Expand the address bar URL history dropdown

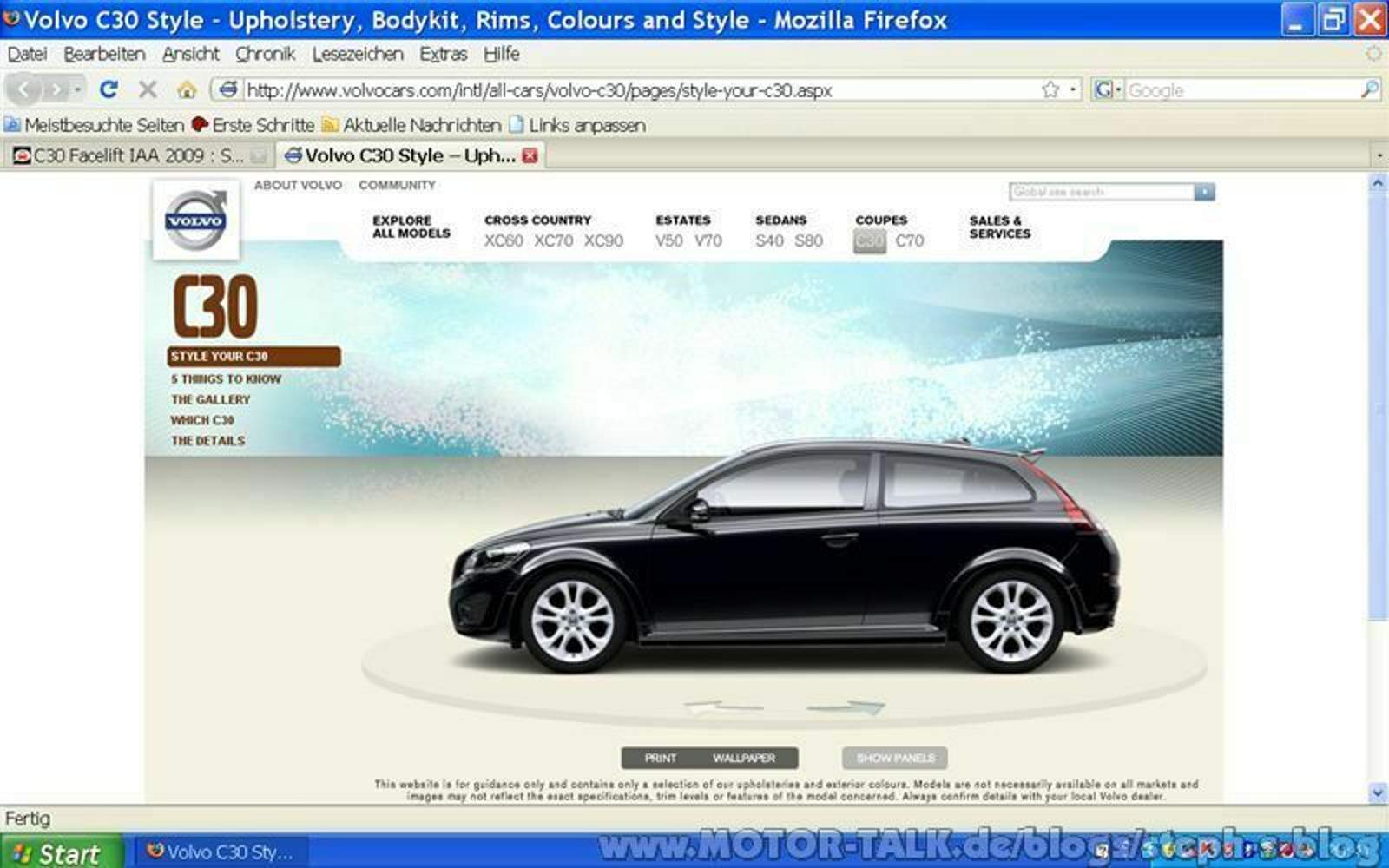[x=1073, y=89]
